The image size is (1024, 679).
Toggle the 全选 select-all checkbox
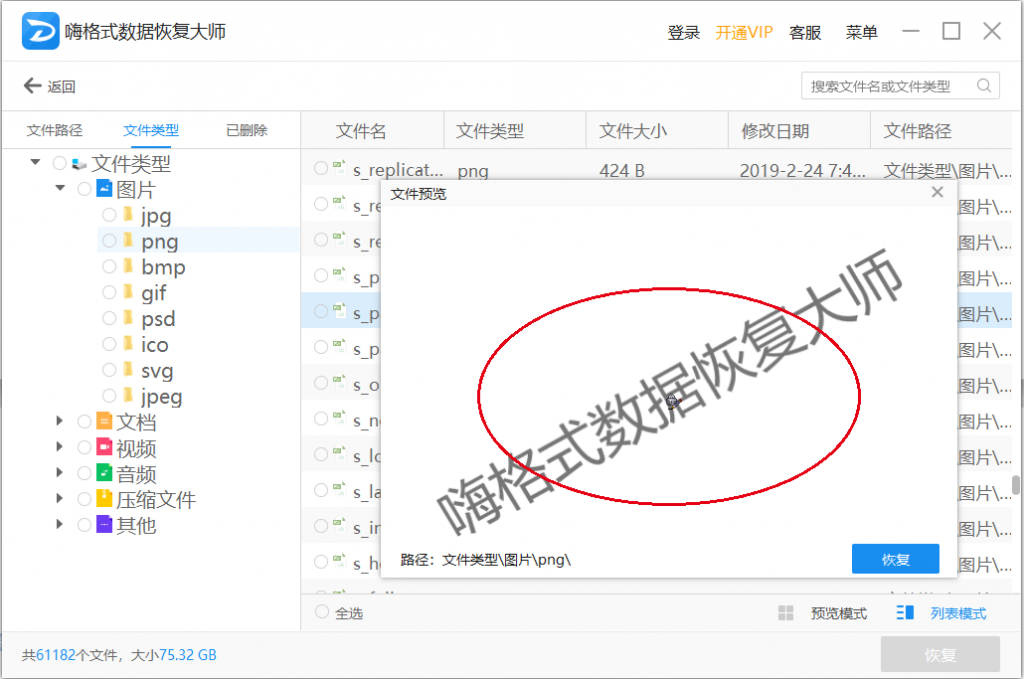click(321, 612)
